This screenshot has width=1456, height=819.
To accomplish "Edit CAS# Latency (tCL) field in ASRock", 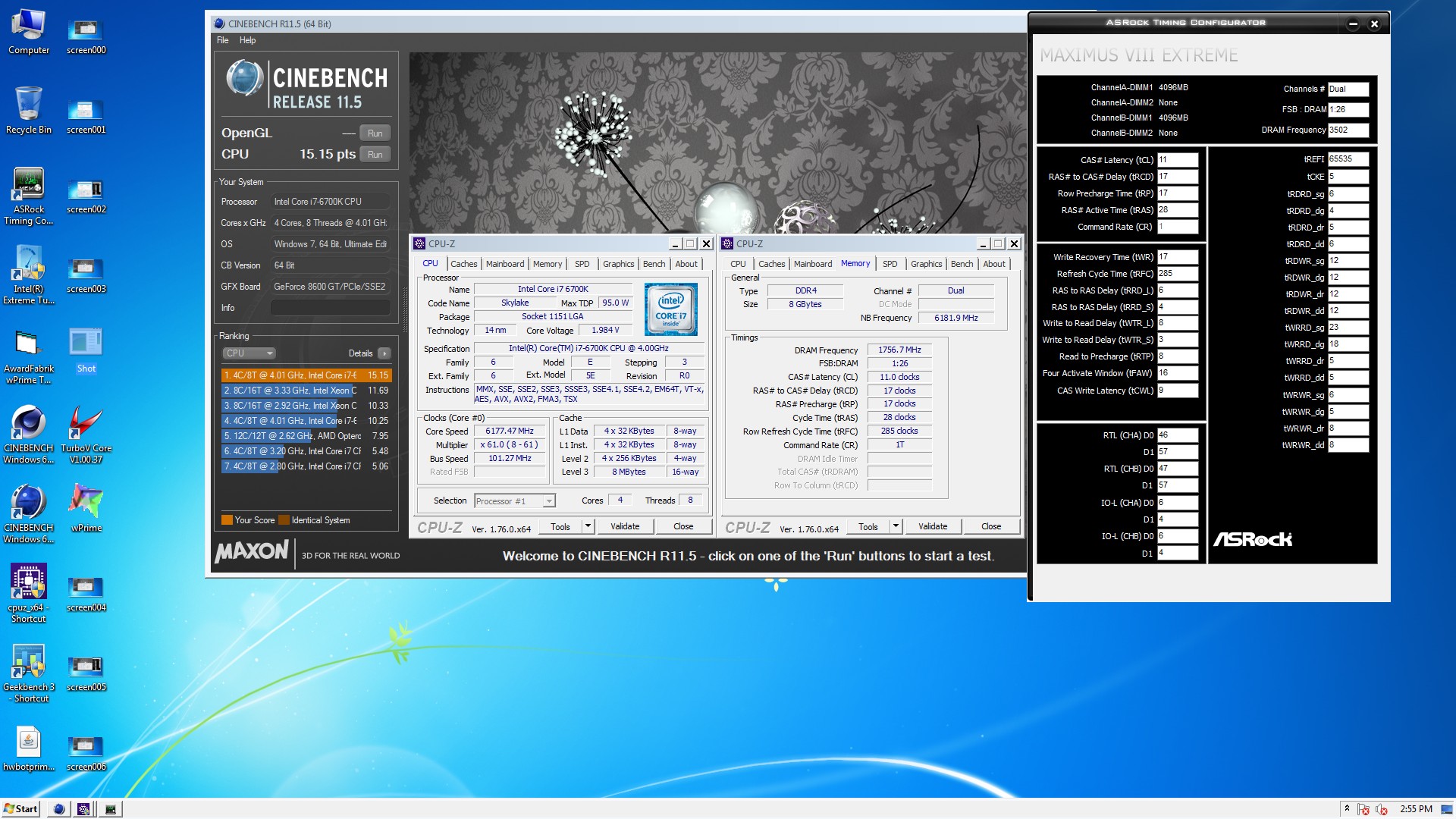I will [1177, 160].
